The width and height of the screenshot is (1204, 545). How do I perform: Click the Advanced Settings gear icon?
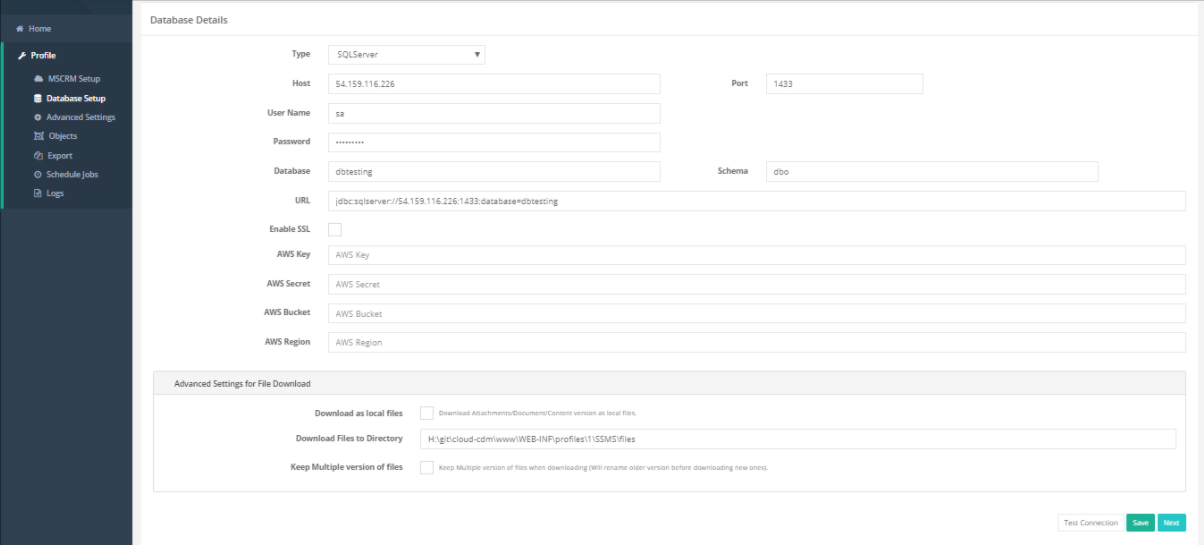[38, 117]
